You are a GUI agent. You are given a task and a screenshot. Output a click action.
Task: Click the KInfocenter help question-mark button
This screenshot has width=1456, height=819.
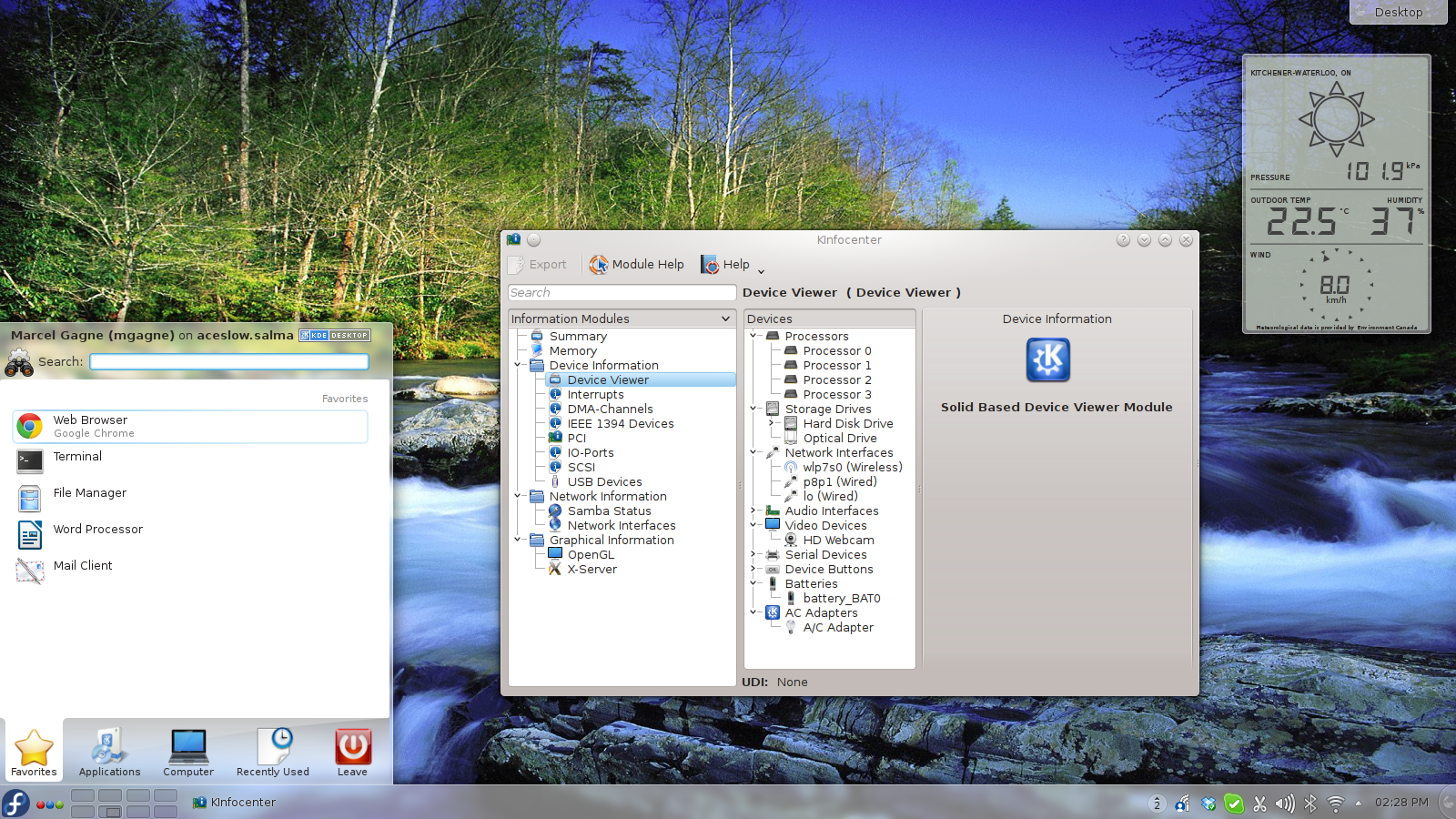pos(1123,240)
